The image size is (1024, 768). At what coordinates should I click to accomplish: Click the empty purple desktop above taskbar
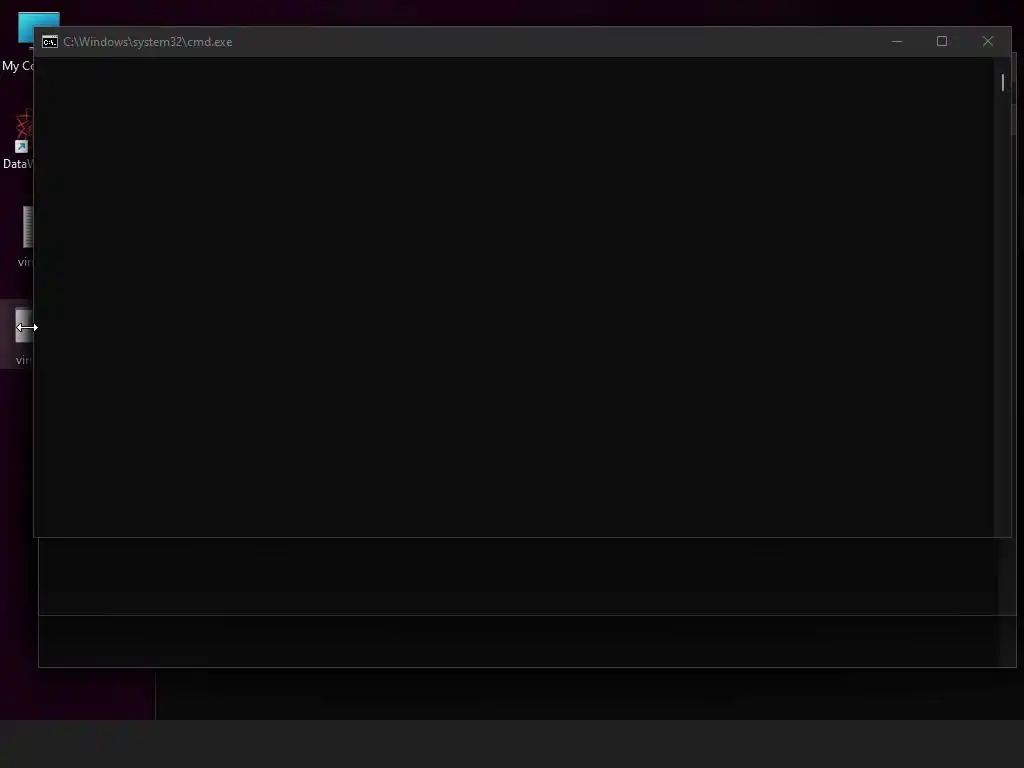tap(77, 692)
